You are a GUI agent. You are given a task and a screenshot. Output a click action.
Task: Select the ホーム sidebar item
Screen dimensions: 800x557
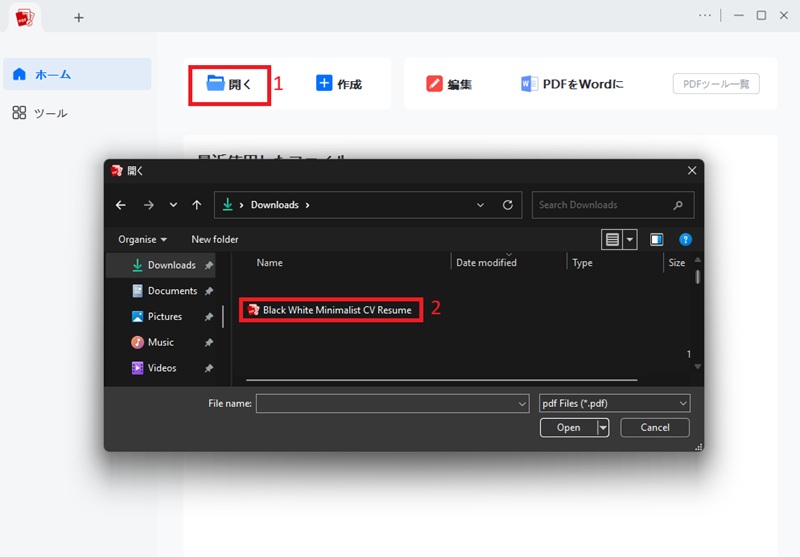click(77, 74)
